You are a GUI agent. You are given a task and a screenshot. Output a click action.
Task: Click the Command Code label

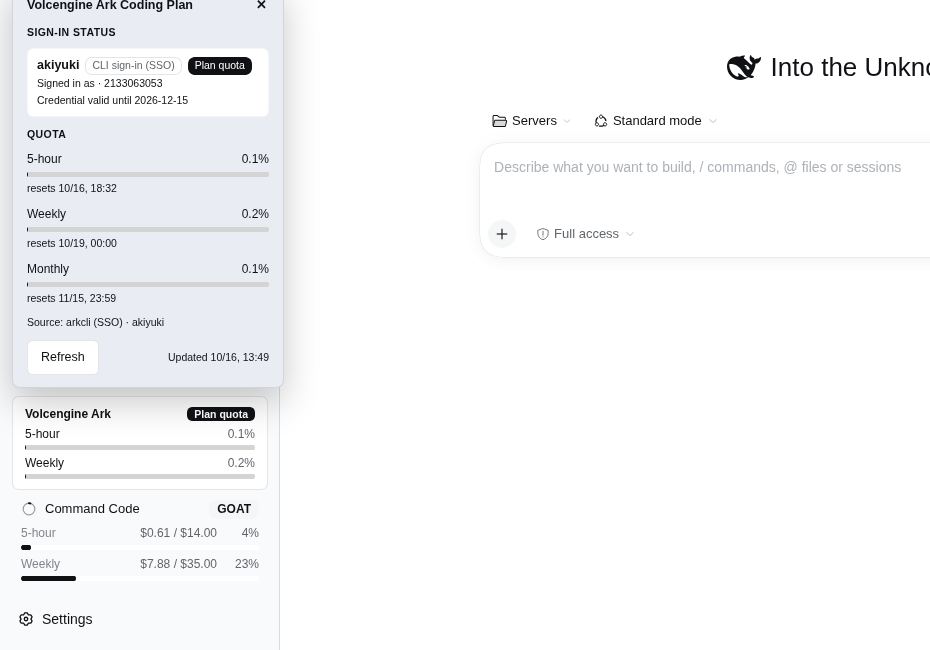click(x=92, y=509)
